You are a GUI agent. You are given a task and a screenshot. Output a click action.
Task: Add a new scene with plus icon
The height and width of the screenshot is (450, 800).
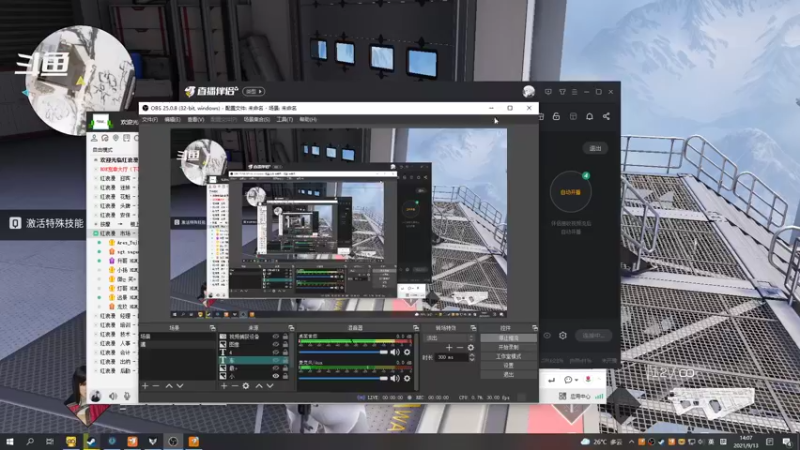coord(145,386)
